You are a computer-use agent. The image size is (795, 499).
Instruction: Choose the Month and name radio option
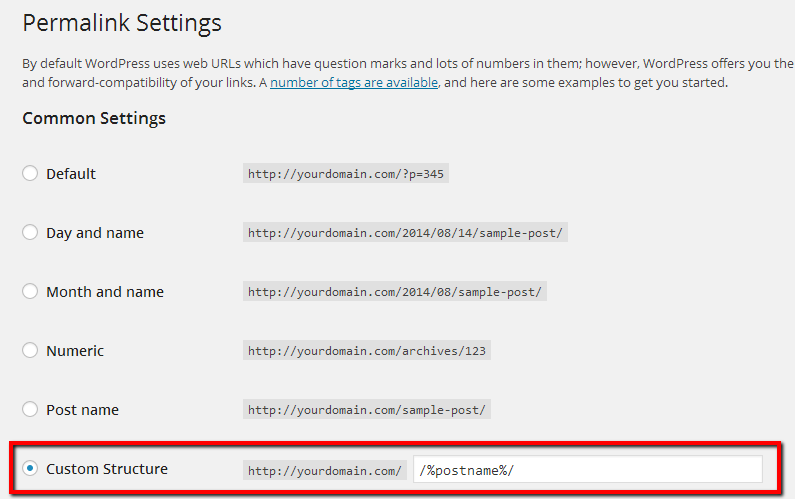tap(30, 291)
